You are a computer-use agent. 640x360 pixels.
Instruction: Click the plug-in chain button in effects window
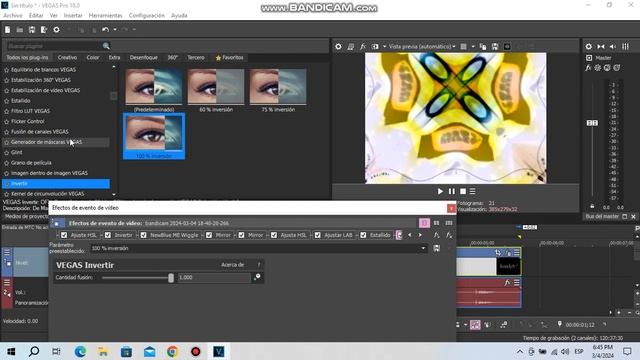(x=437, y=235)
